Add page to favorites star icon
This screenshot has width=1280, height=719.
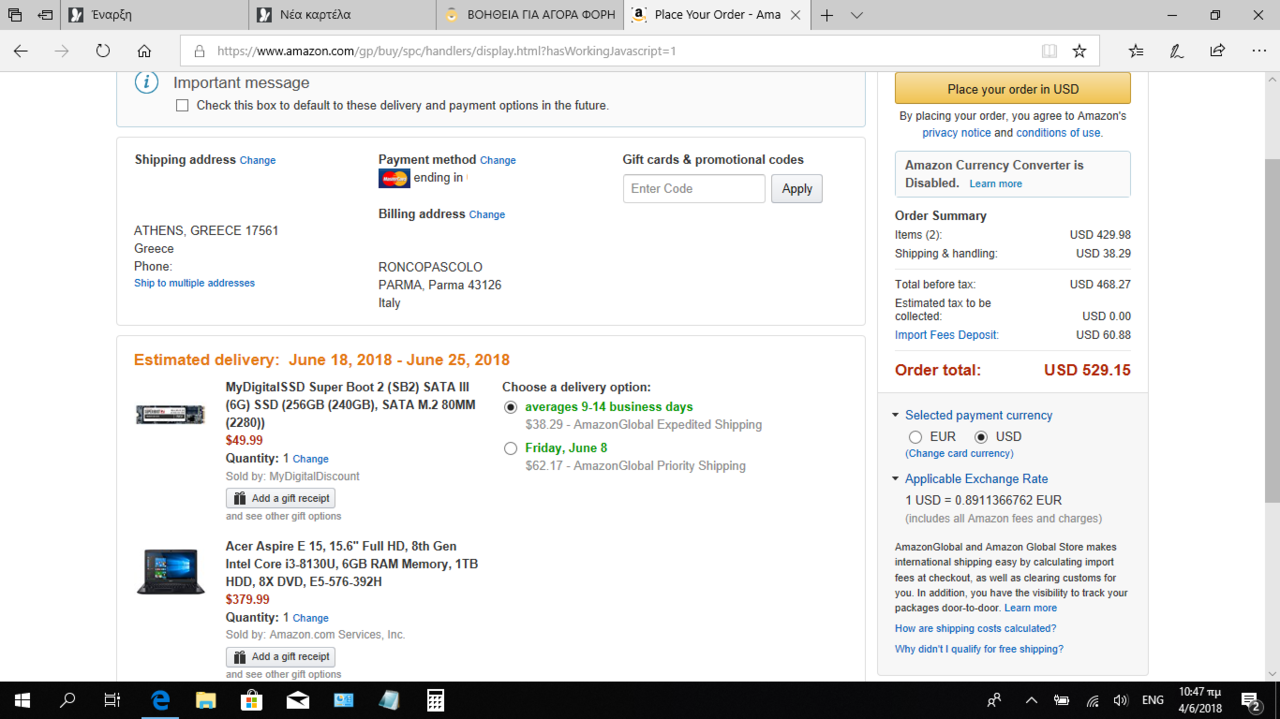point(1079,51)
